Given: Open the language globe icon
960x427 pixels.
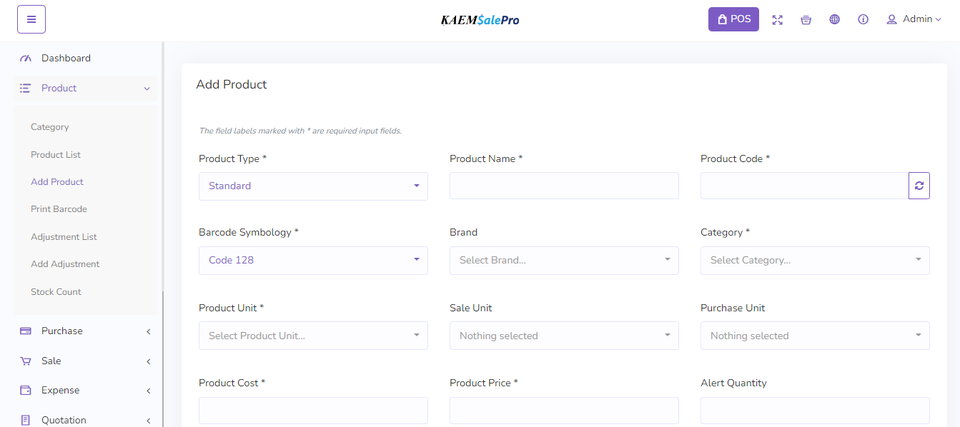Looking at the screenshot, I should (x=834, y=20).
